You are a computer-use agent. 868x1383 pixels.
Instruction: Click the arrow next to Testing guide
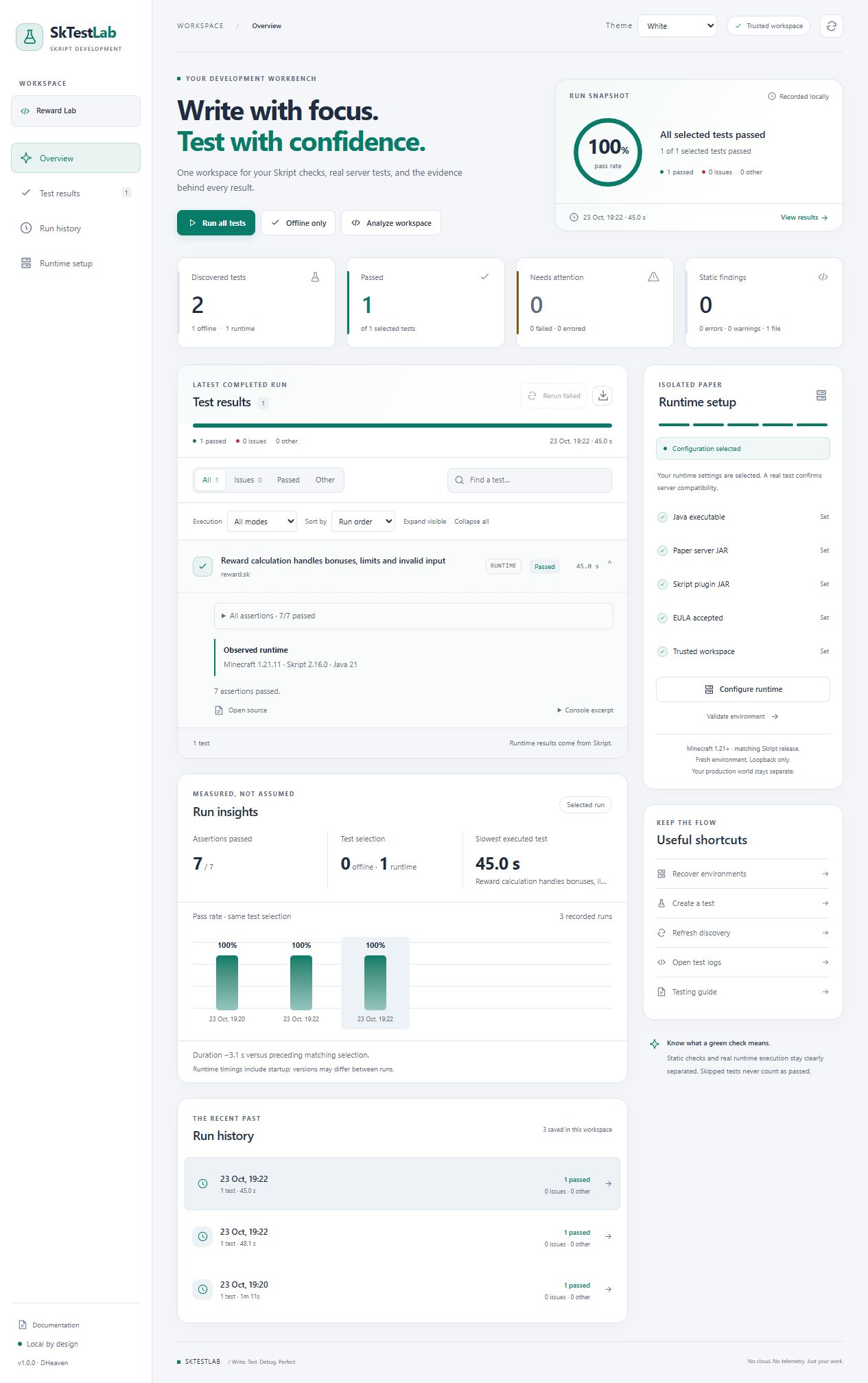825,992
